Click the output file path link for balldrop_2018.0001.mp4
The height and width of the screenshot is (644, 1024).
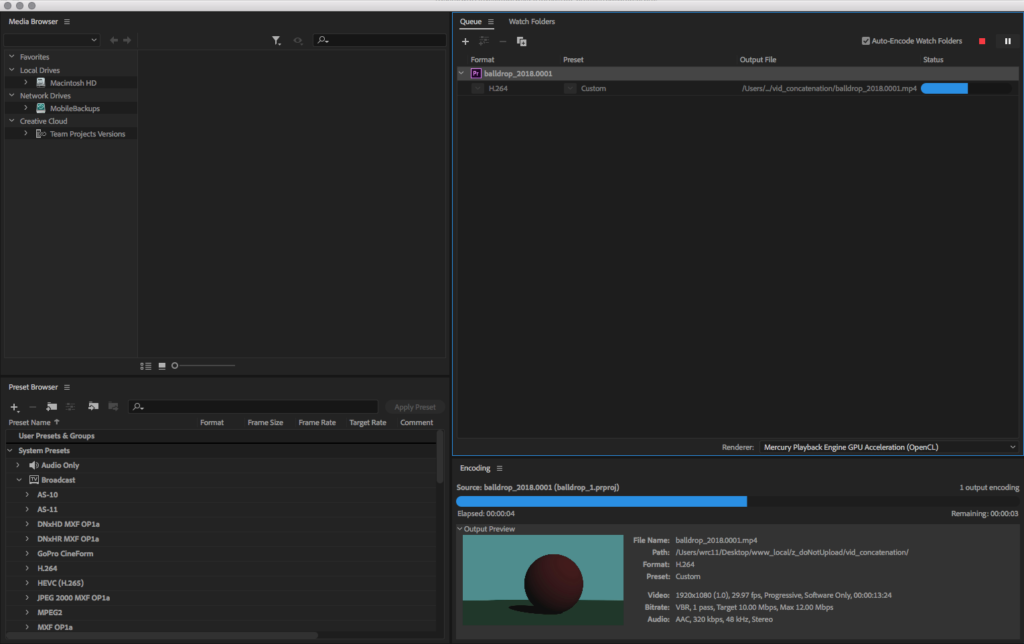point(828,89)
